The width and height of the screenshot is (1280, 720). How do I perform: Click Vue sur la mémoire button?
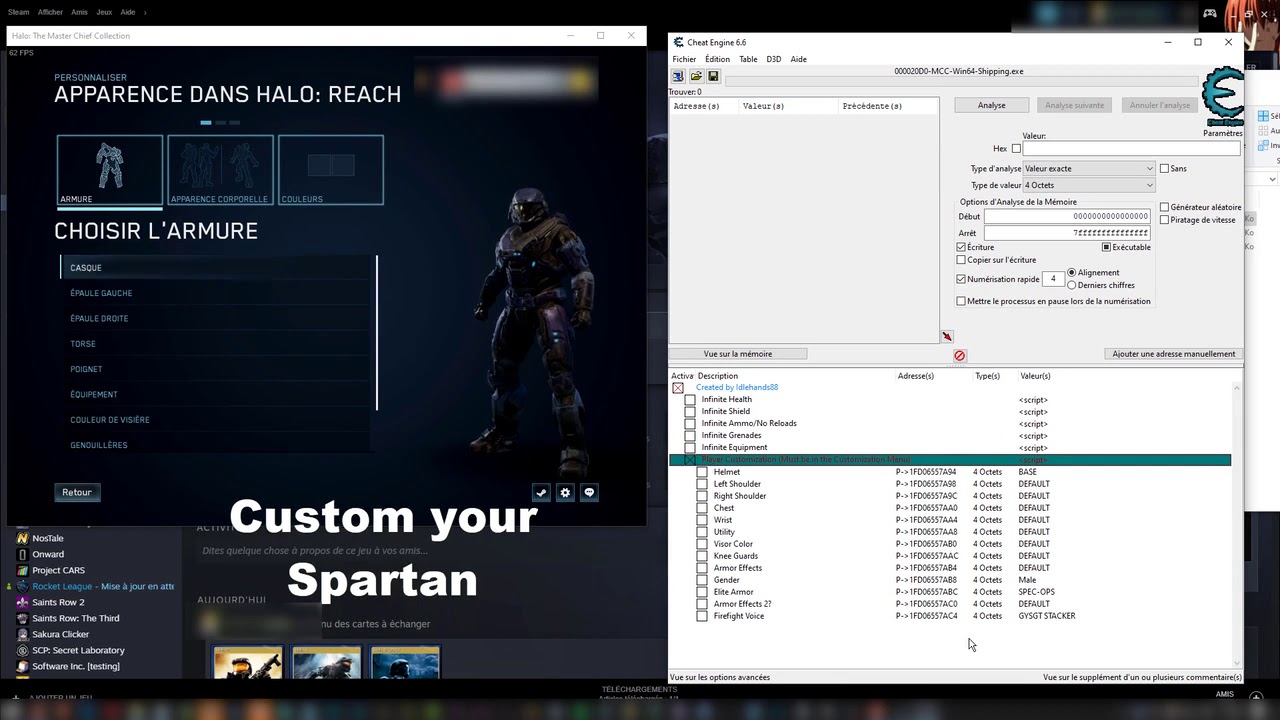point(738,354)
